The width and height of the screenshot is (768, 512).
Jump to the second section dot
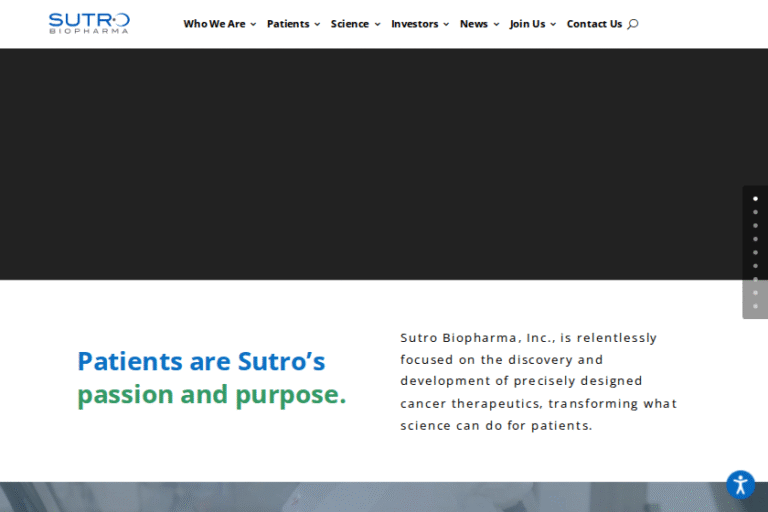click(755, 212)
